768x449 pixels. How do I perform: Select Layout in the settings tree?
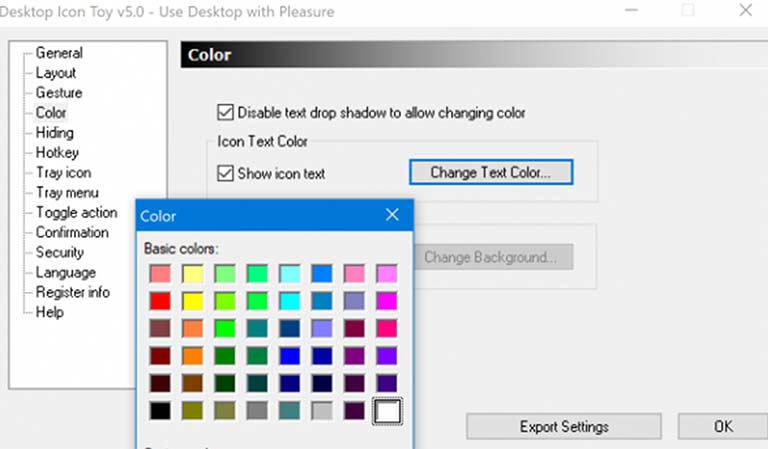click(x=56, y=73)
